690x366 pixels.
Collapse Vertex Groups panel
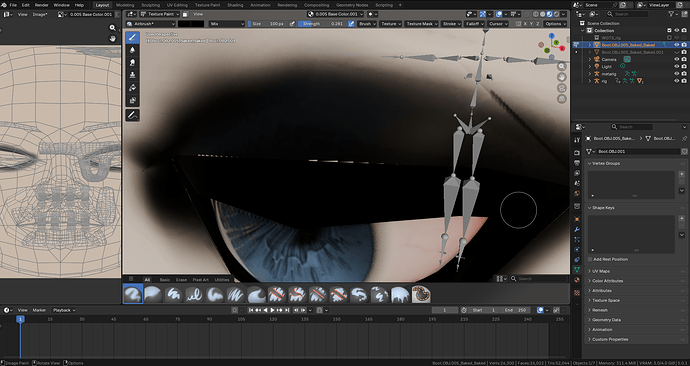pyautogui.click(x=635, y=163)
